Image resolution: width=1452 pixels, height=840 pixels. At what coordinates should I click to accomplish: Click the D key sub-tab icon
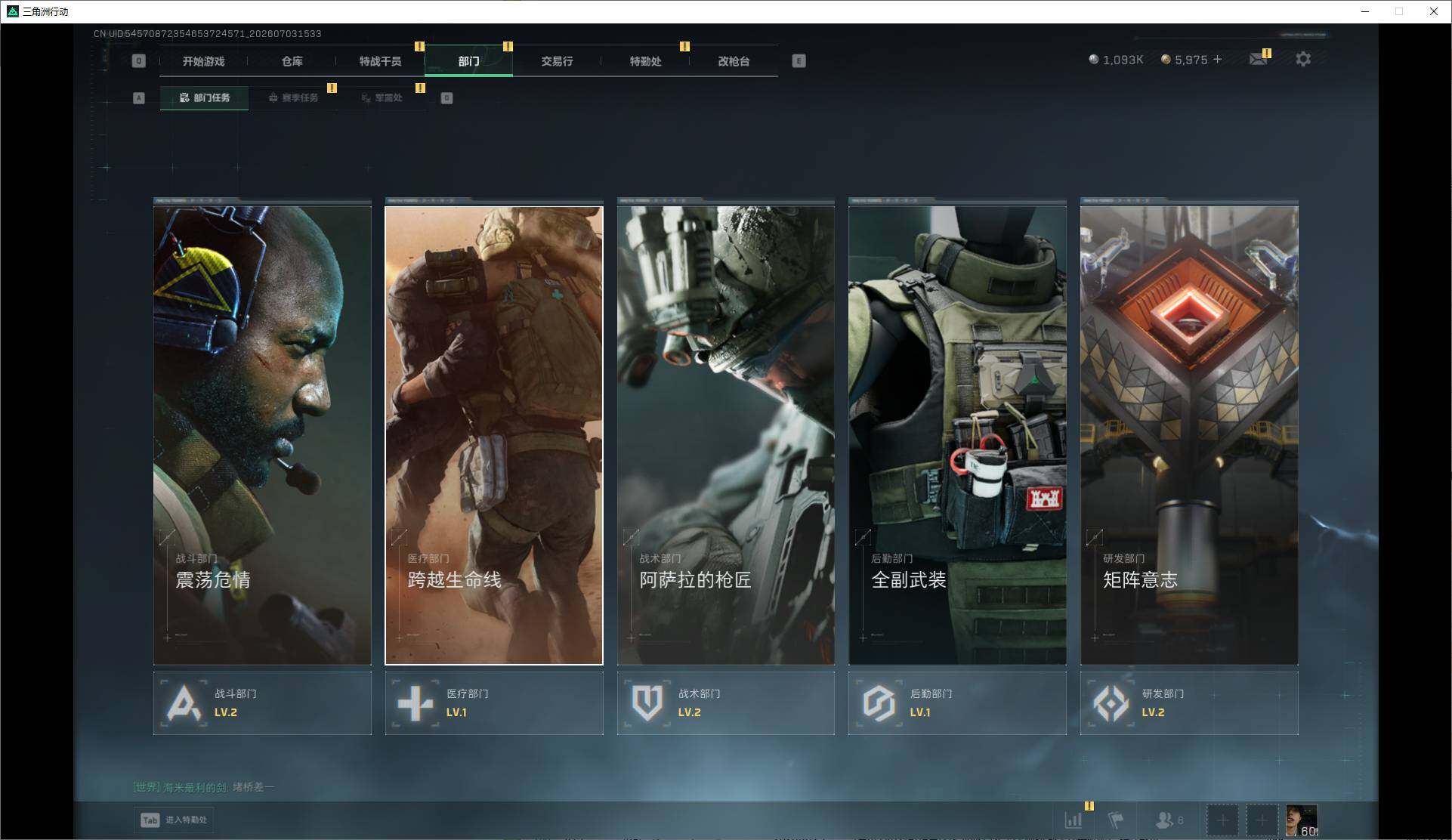446,98
